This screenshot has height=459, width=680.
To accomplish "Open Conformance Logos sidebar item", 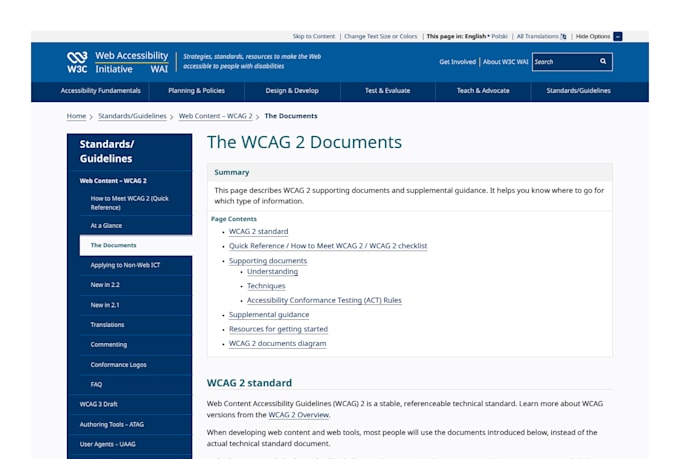I will [118, 364].
